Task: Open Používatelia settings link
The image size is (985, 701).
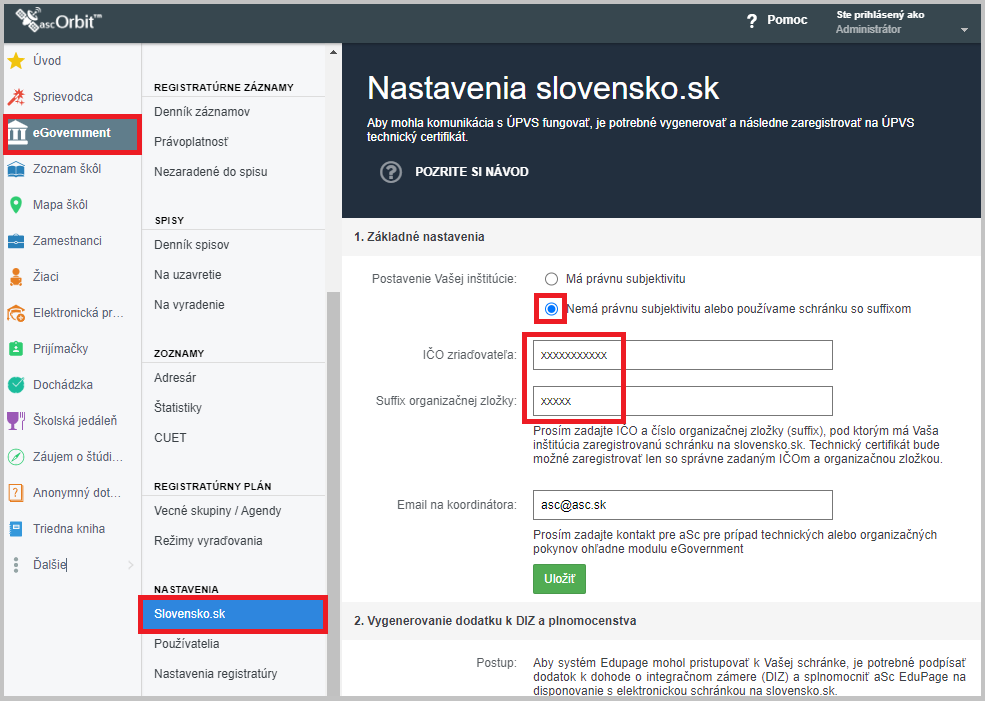Action: click(x=187, y=644)
